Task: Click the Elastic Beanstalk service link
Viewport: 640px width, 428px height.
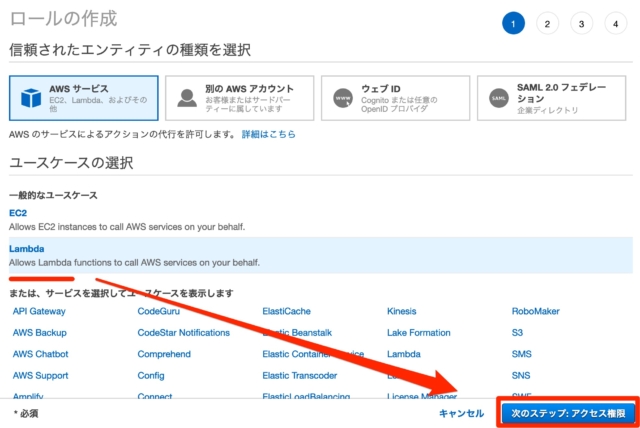Action: 297,333
